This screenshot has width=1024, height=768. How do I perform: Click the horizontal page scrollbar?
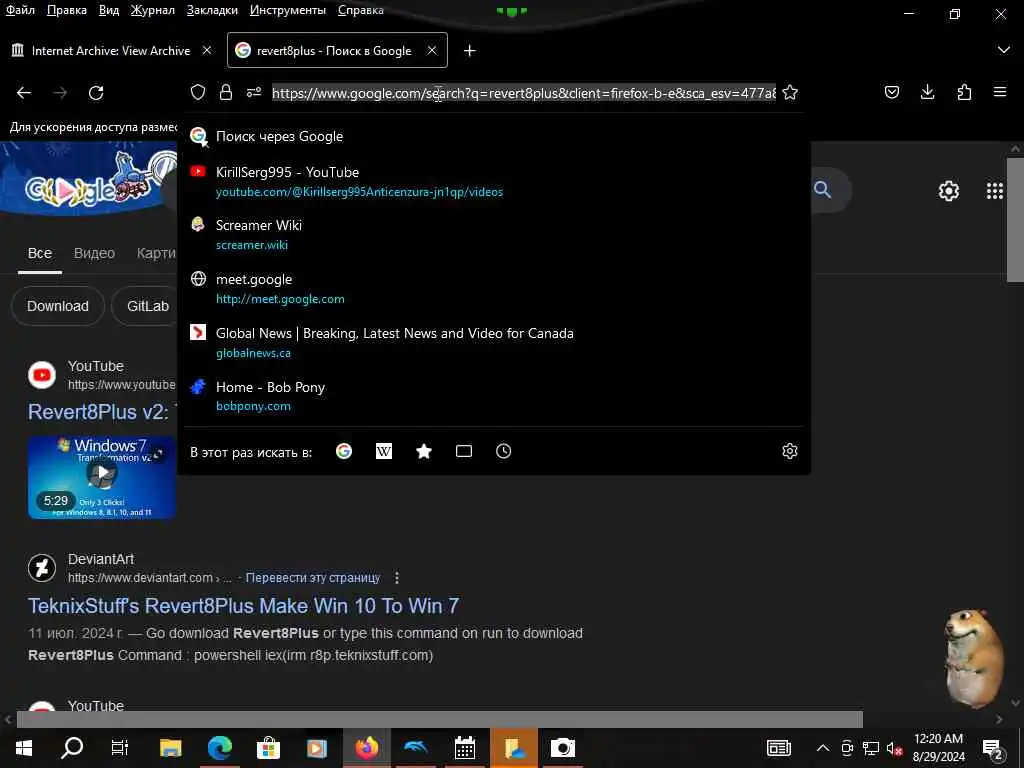click(440, 719)
